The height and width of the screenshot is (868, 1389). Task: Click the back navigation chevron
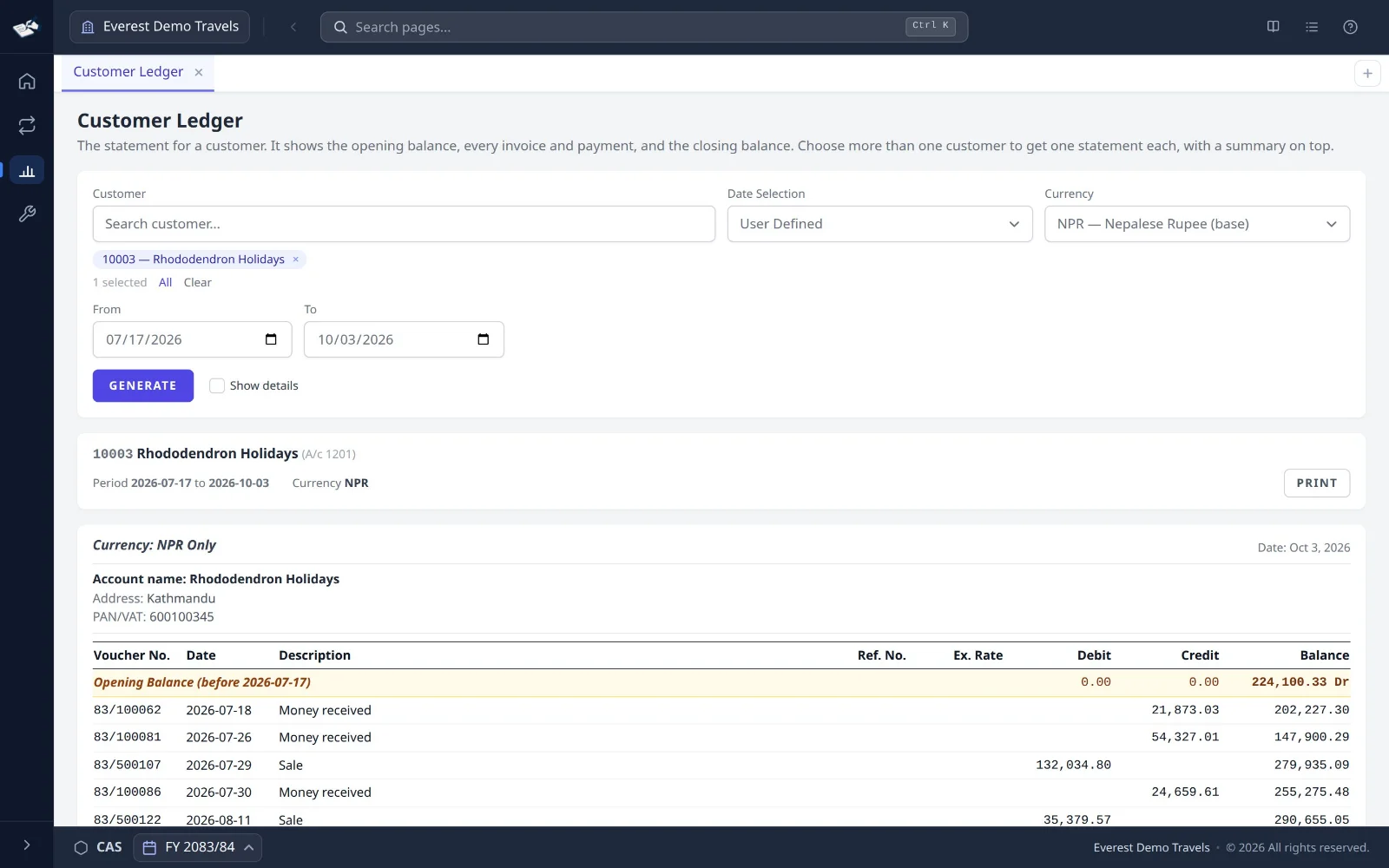(x=293, y=27)
